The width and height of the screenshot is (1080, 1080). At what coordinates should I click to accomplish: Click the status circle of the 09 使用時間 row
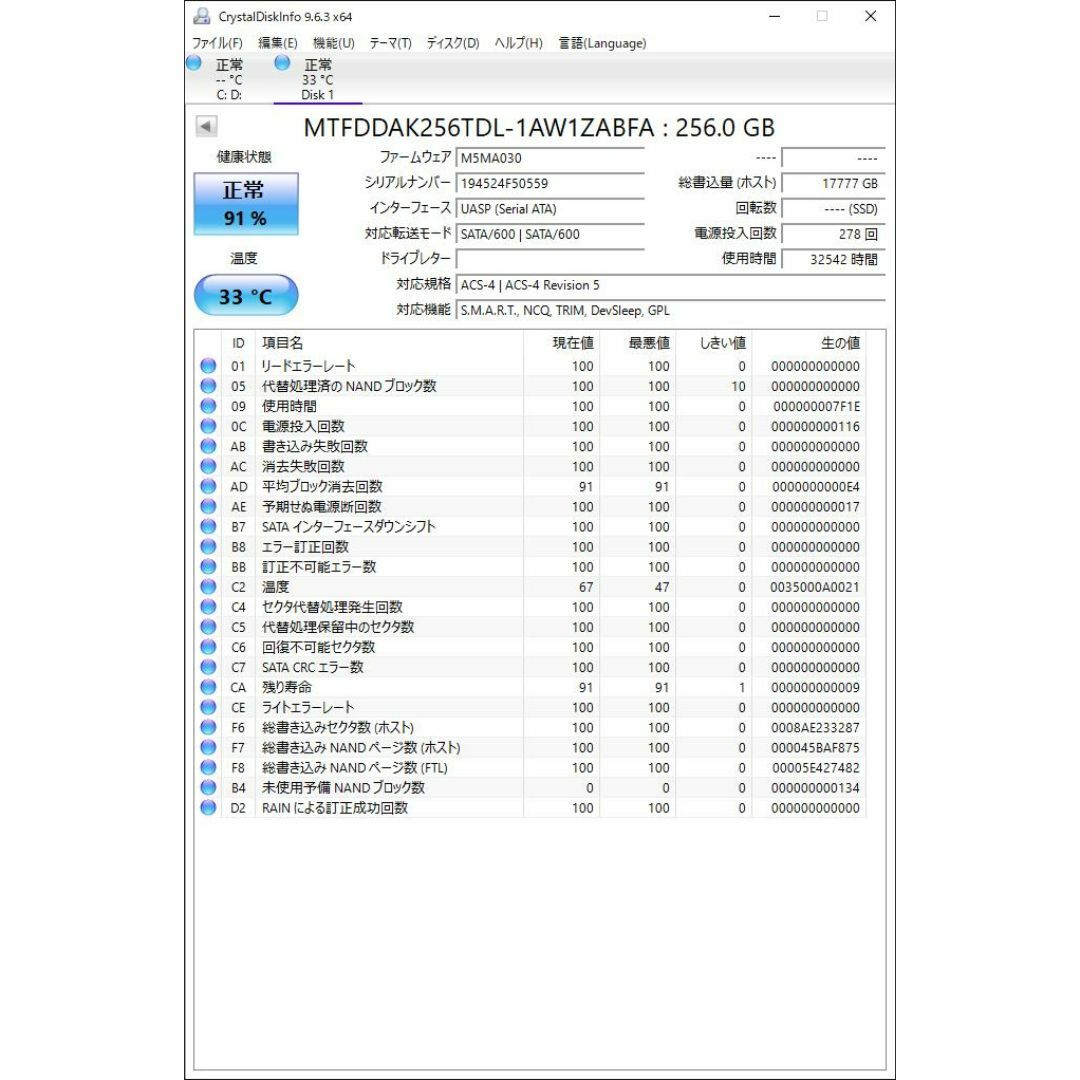click(x=208, y=406)
